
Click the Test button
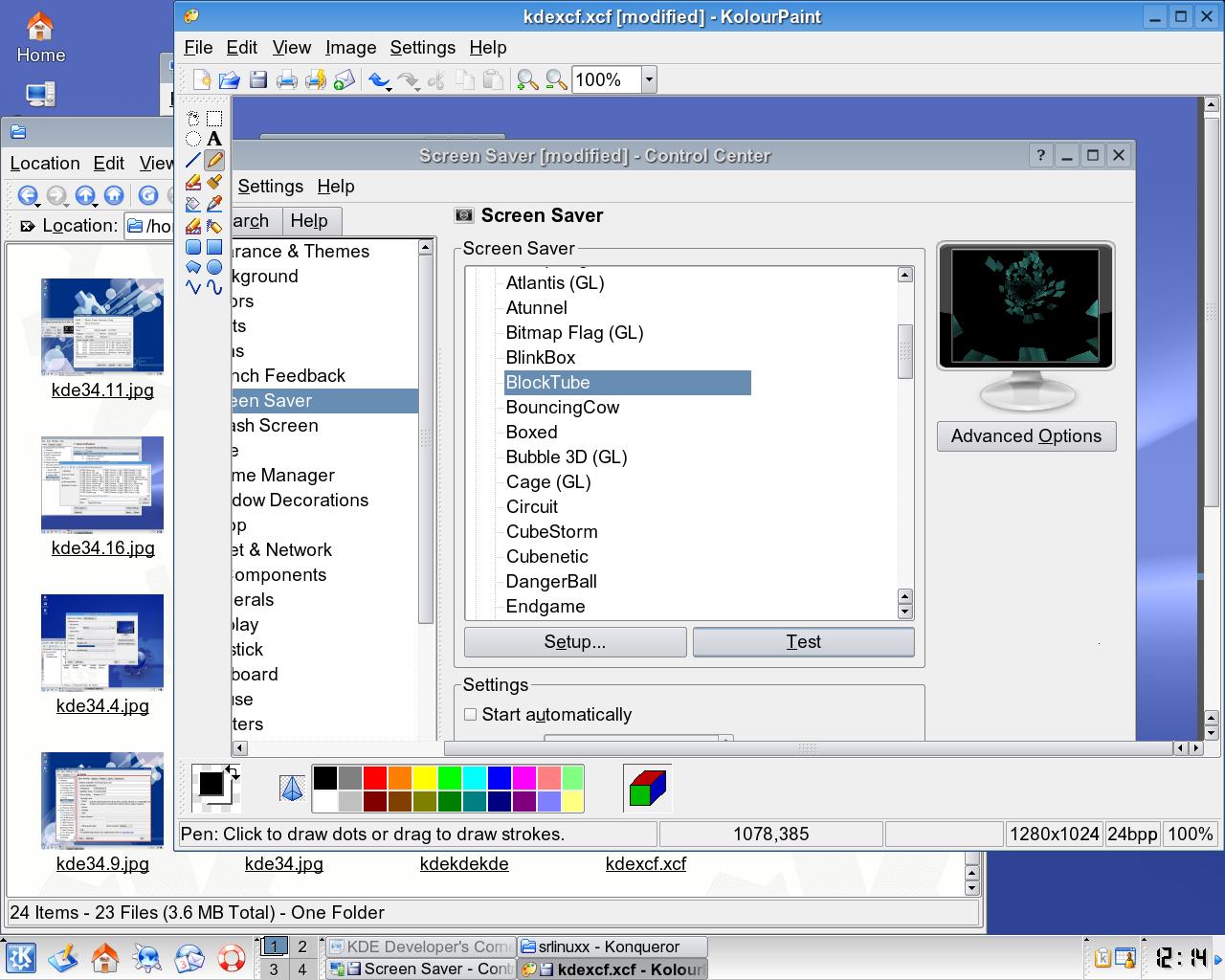(x=804, y=641)
